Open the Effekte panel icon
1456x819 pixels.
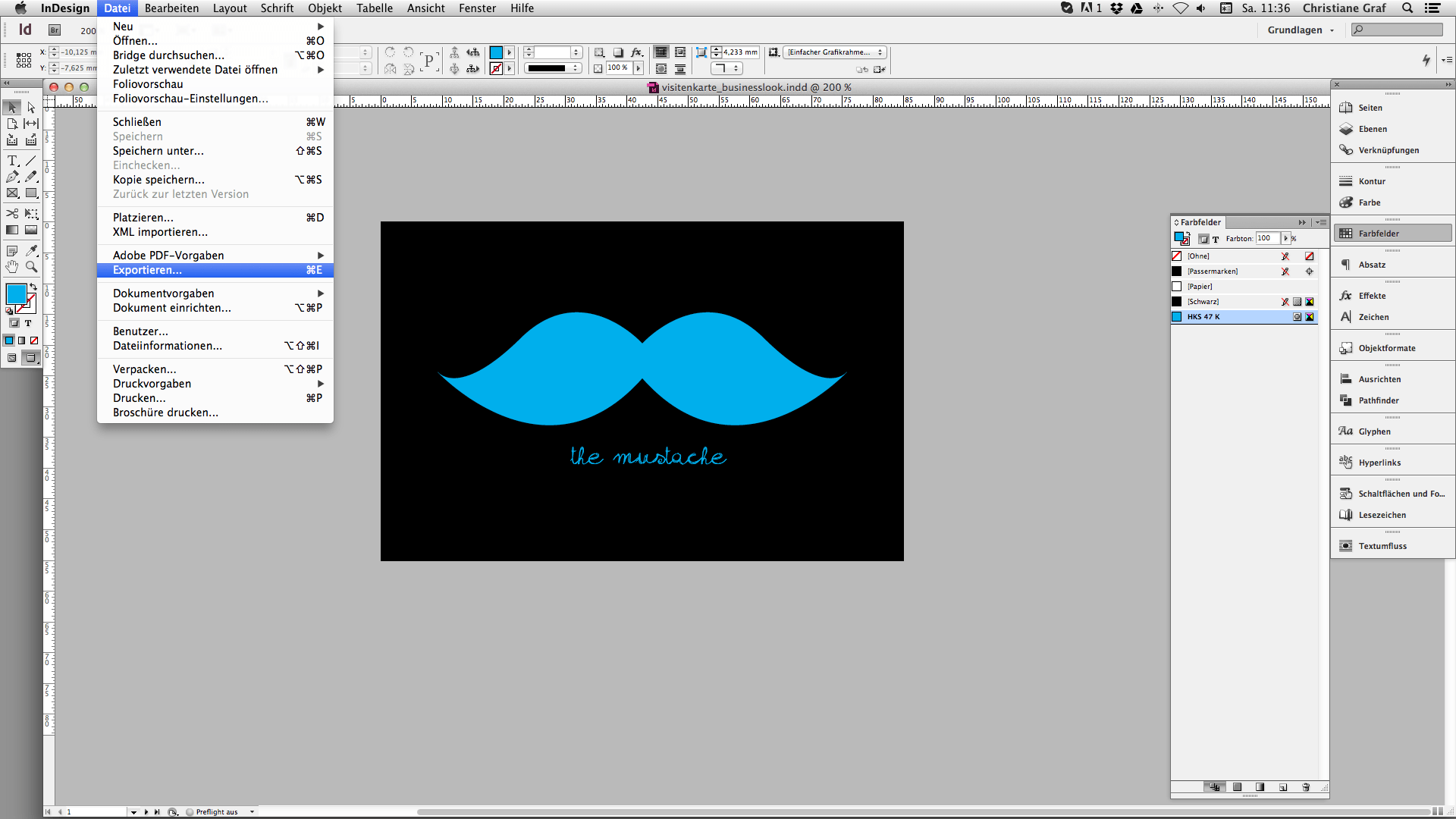click(x=1345, y=296)
